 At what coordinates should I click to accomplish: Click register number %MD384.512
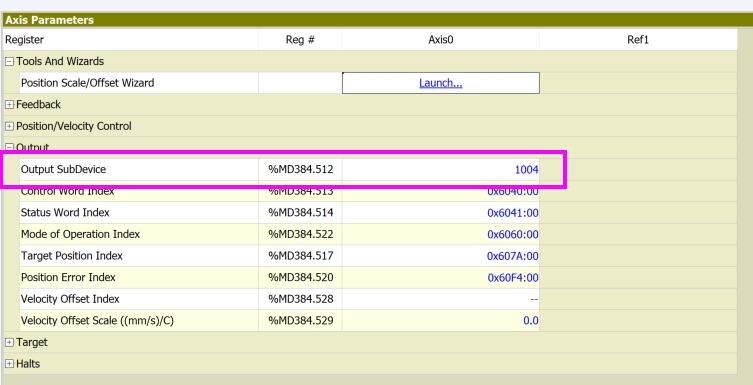coord(301,169)
